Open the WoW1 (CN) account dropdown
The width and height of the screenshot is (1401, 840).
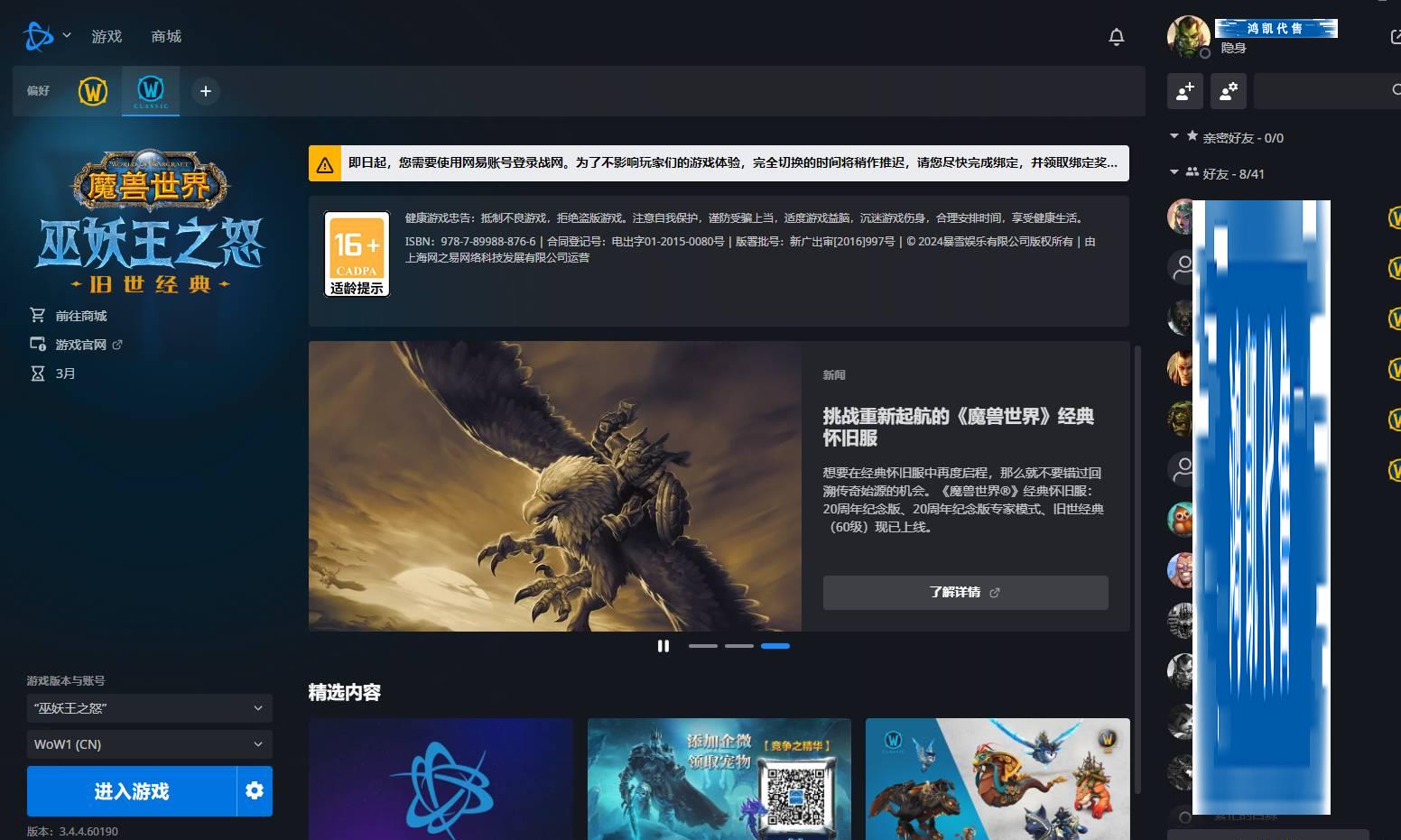tap(150, 744)
